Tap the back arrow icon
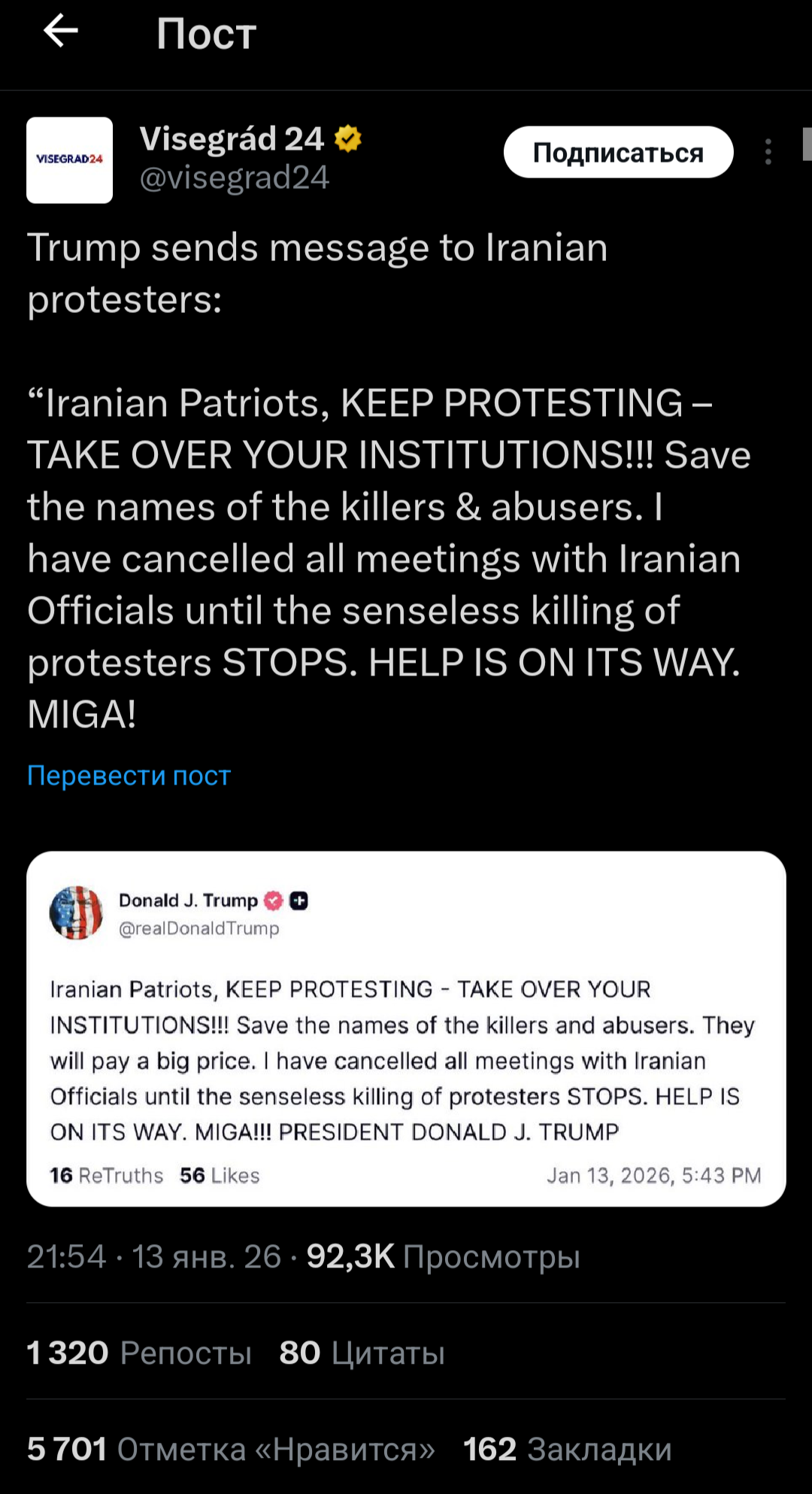Screen dimensions: 812x1494 tap(61, 32)
